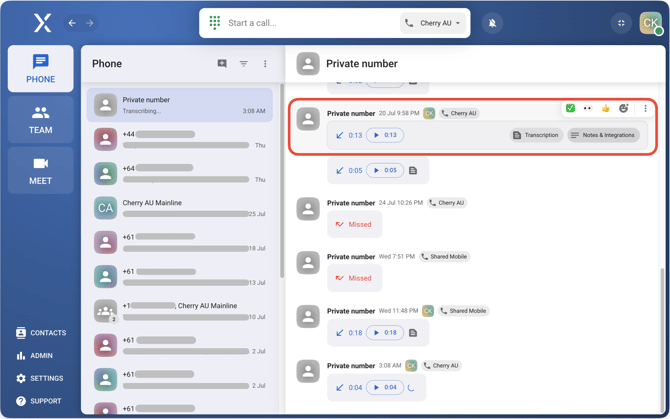Image resolution: width=670 pixels, height=419 pixels.
Task: Click Notes & Integrations button
Action: pos(603,135)
